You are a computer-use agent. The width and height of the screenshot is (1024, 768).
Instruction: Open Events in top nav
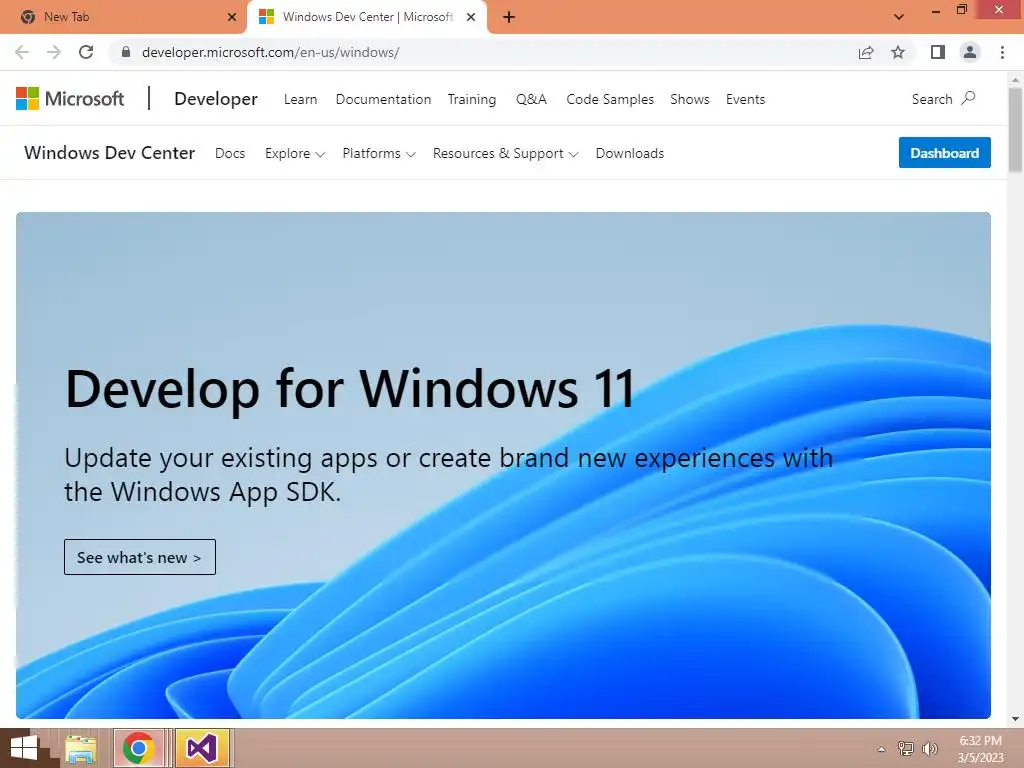[745, 99]
